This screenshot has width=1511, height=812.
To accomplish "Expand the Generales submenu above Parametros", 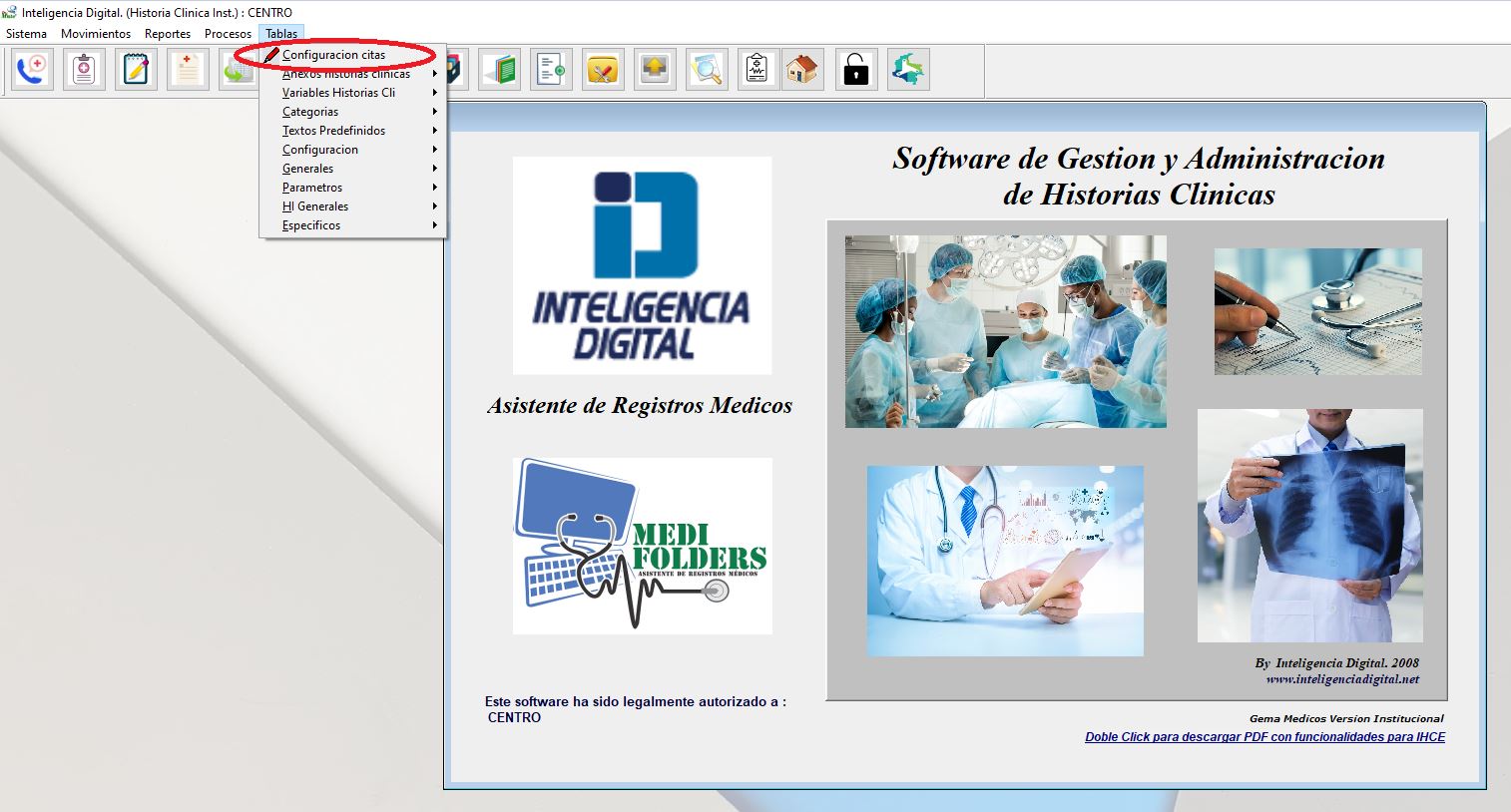I will point(352,169).
